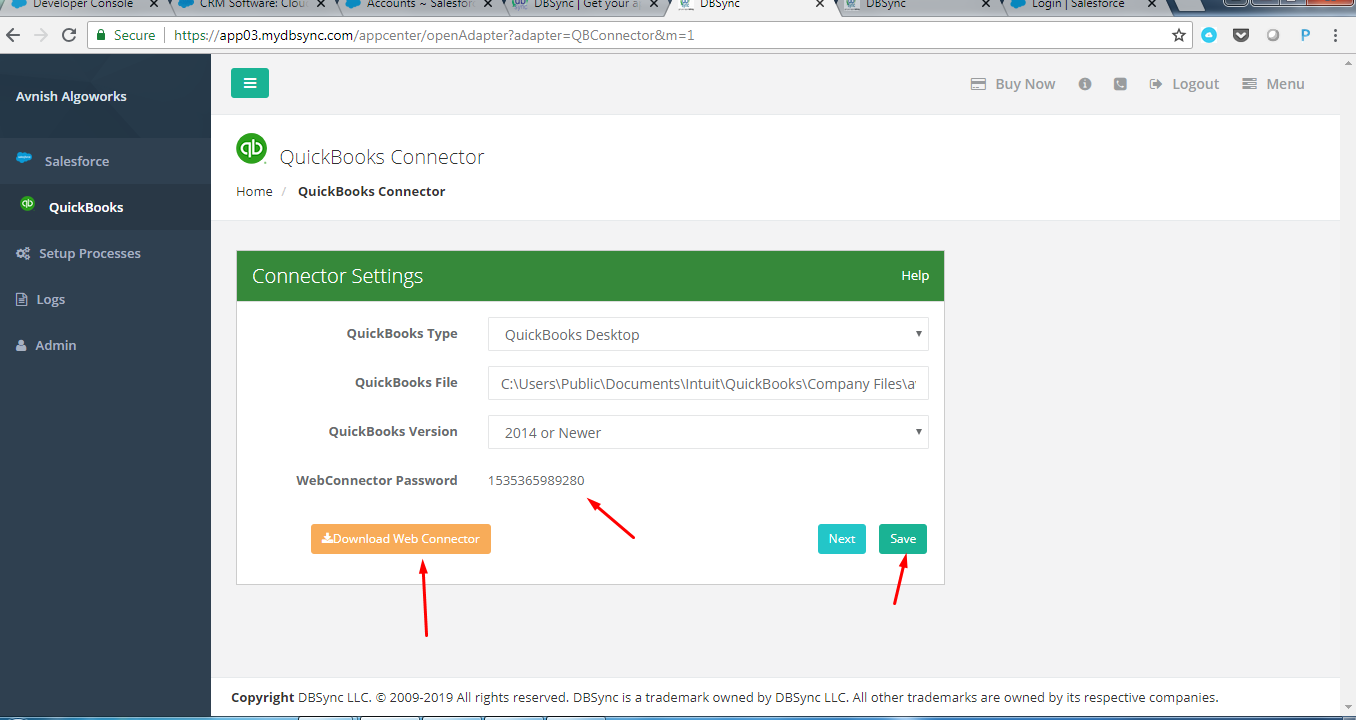This screenshot has width=1356, height=720.
Task: Reload the page using browser refresh icon
Action: (x=69, y=35)
